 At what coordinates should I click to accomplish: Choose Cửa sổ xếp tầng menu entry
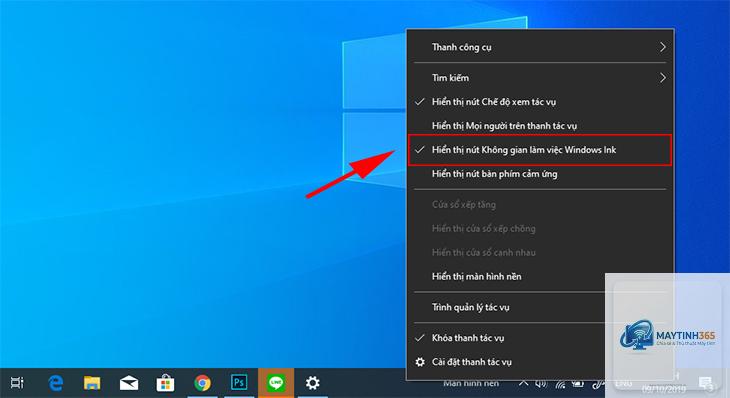click(x=540, y=204)
